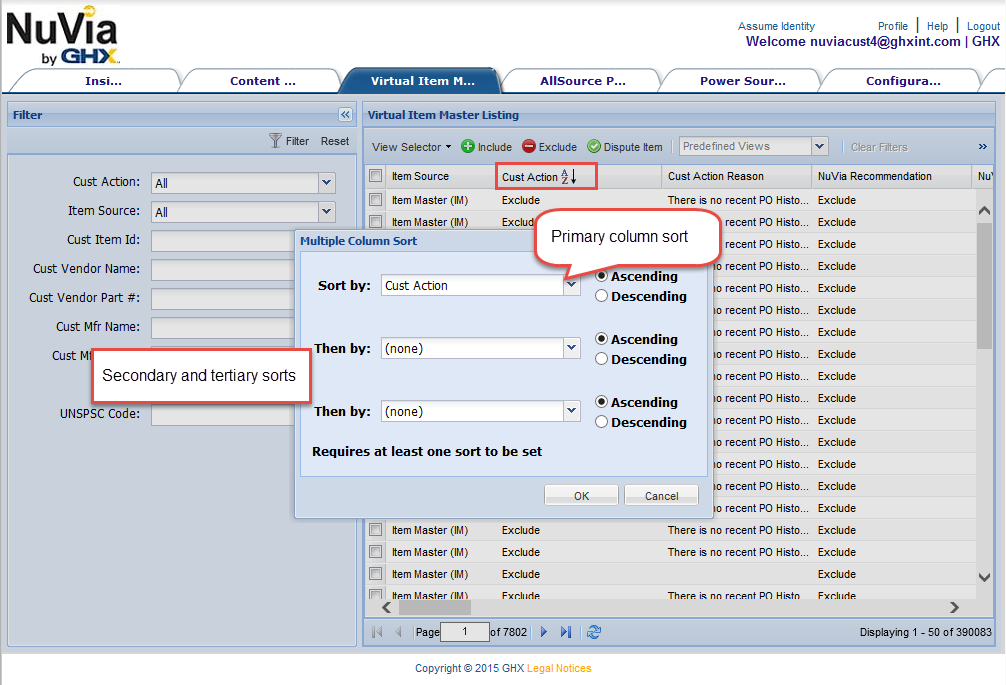
Task: Click the red Exclude minus icon
Action: pyautogui.click(x=529, y=146)
